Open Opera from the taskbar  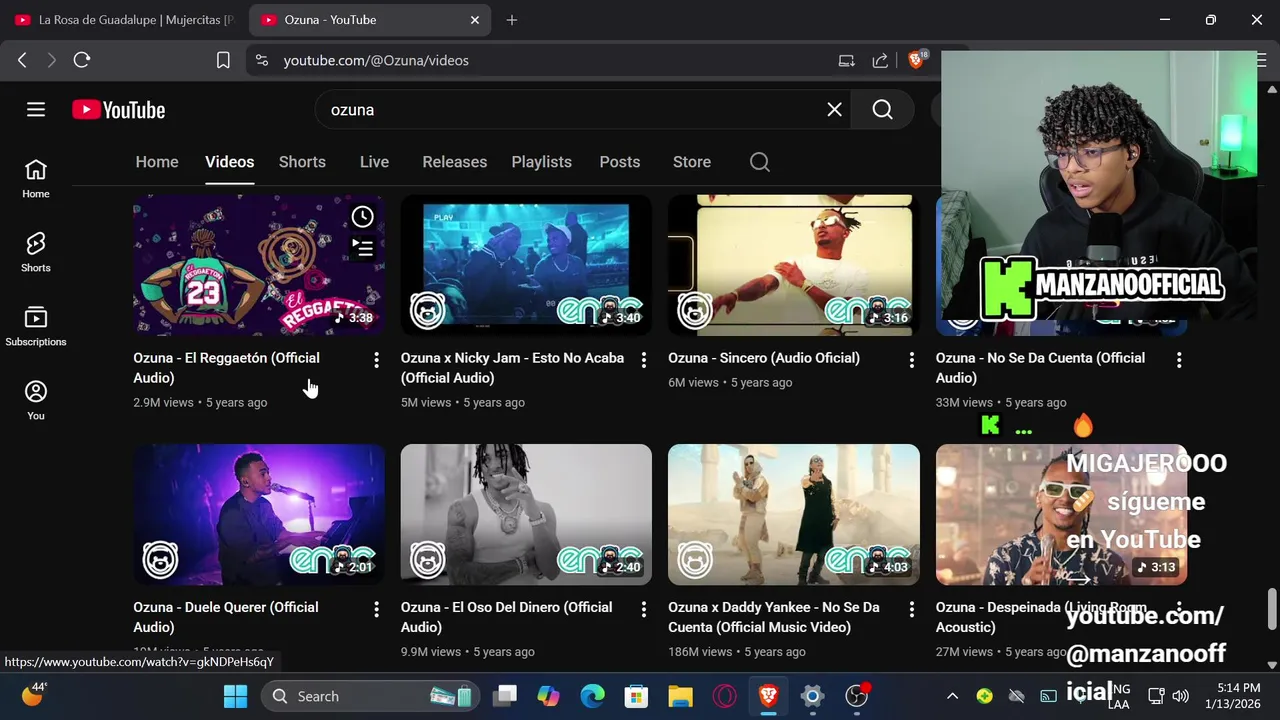coord(724,696)
